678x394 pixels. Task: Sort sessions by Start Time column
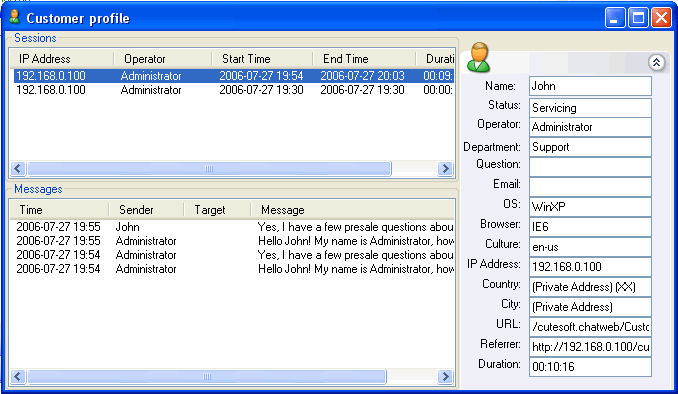click(x=262, y=59)
